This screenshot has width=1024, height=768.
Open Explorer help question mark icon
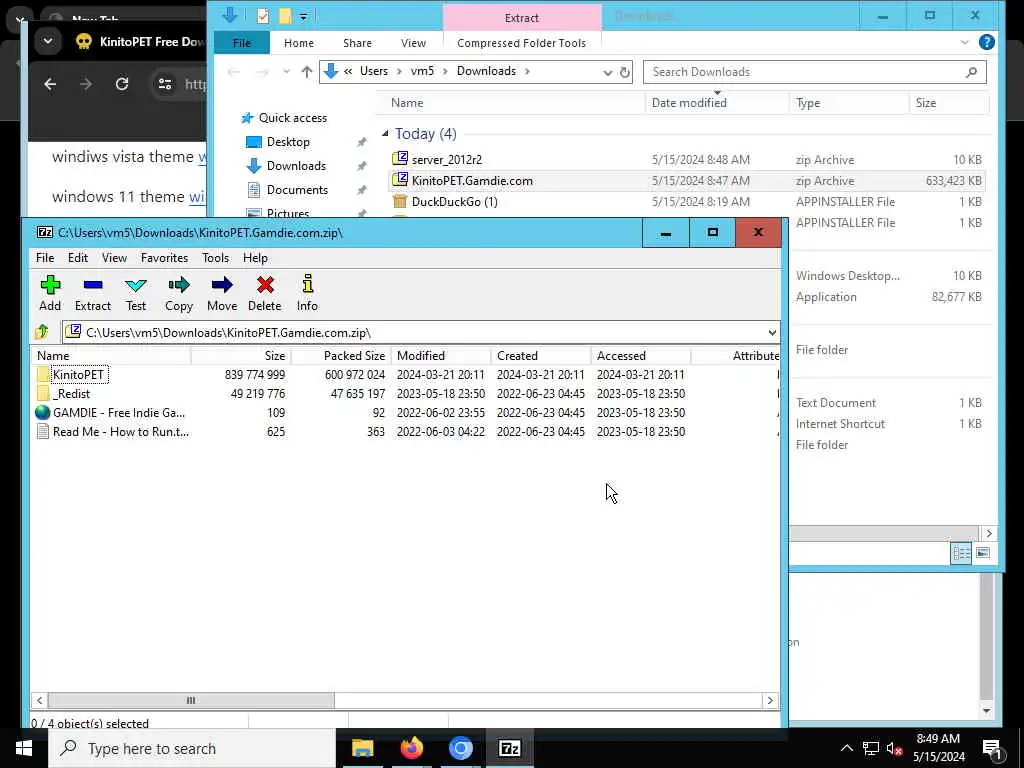tap(987, 42)
